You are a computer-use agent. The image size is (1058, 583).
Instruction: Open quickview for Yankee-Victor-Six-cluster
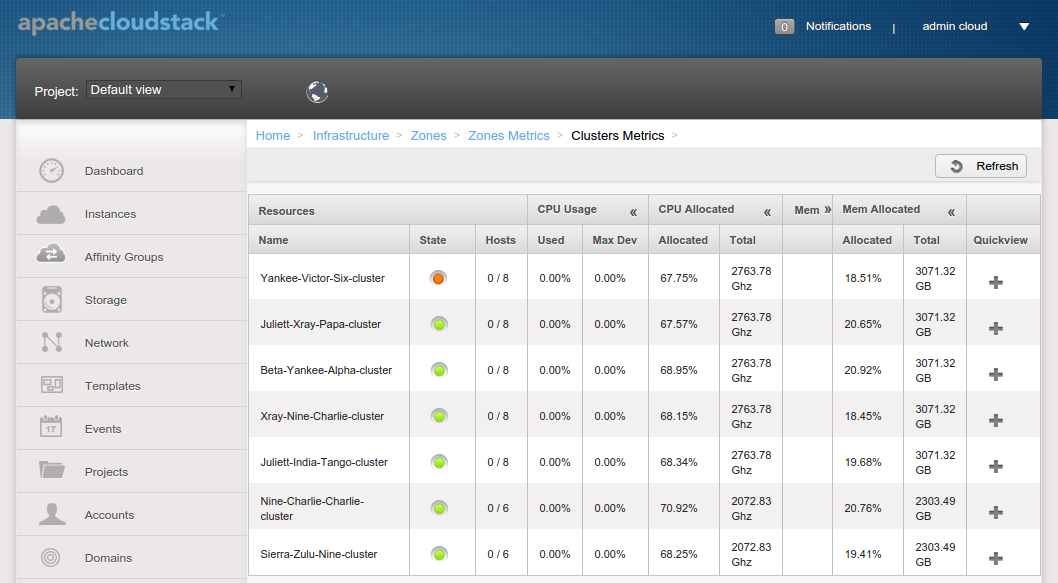(x=996, y=283)
